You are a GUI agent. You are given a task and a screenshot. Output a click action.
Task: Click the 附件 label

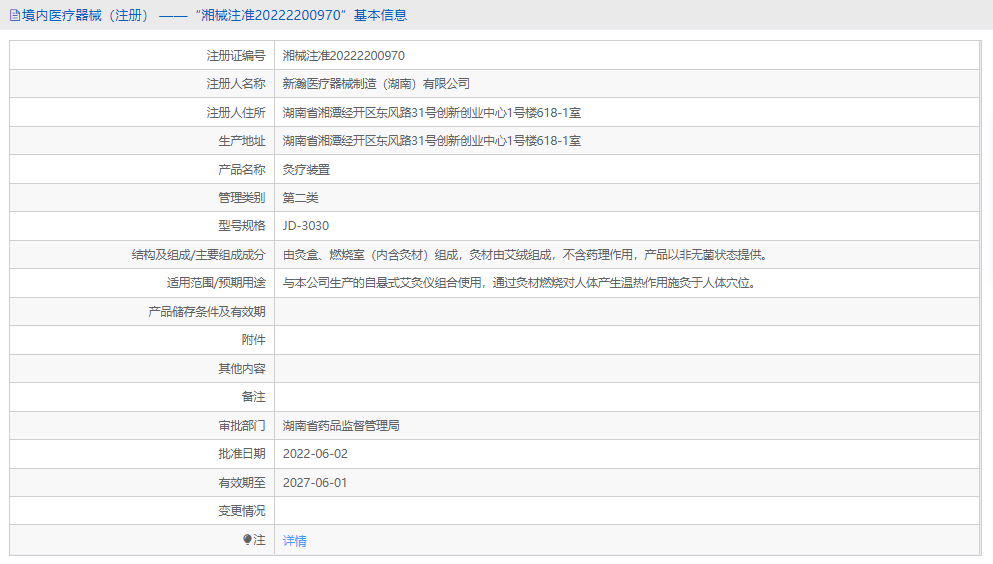tap(253, 340)
